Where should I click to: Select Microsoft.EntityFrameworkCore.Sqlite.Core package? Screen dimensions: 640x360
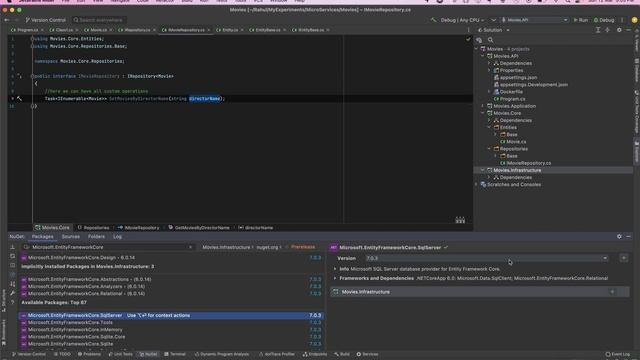[171, 337]
